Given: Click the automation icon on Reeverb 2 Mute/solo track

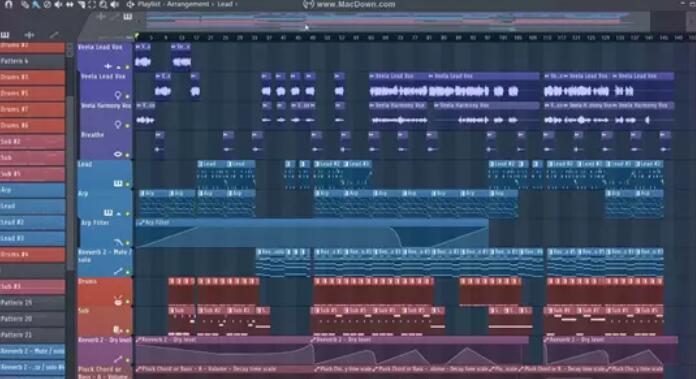Looking at the screenshot, I should click(118, 271).
